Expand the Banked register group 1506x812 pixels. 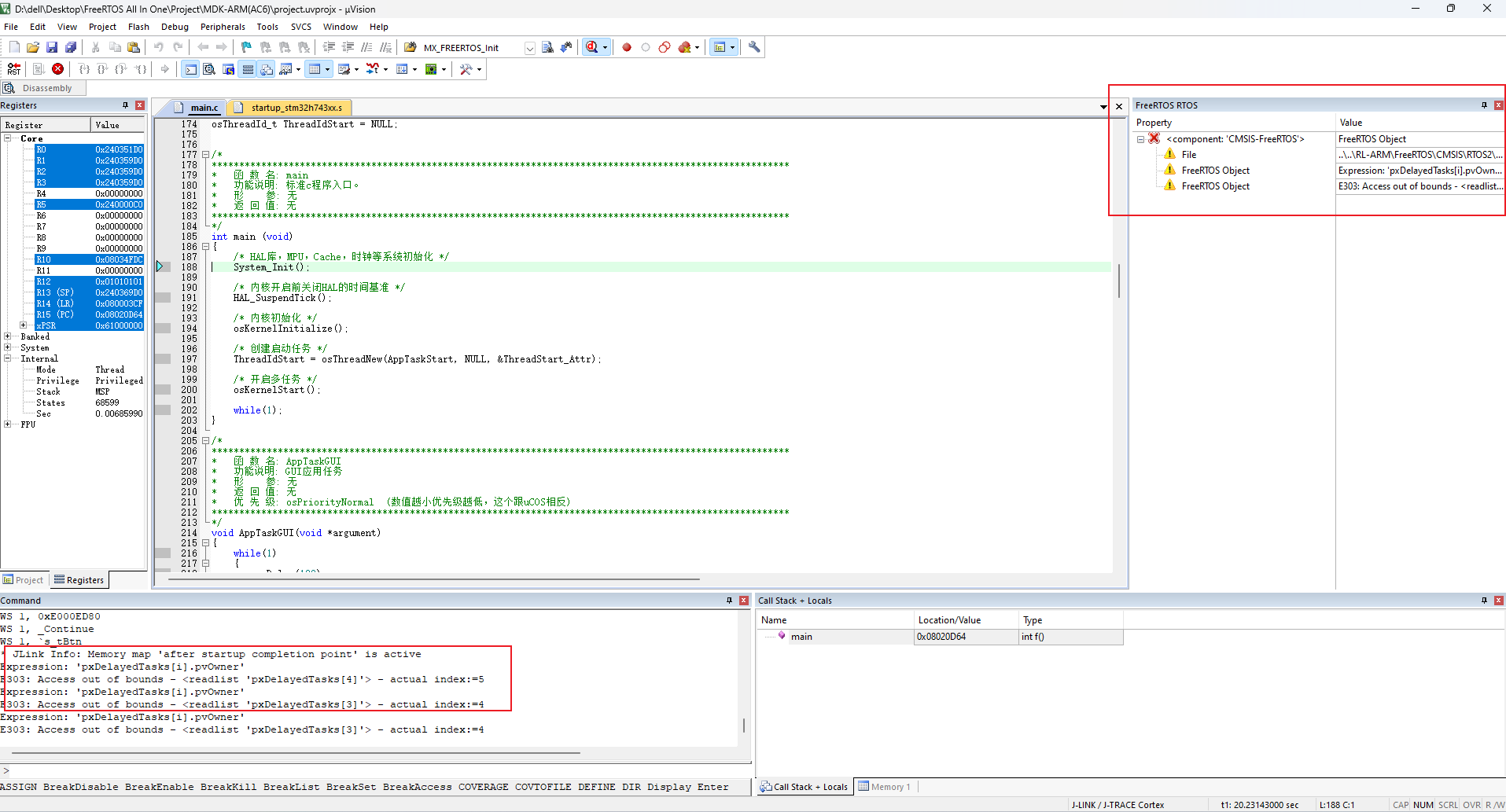pos(8,336)
